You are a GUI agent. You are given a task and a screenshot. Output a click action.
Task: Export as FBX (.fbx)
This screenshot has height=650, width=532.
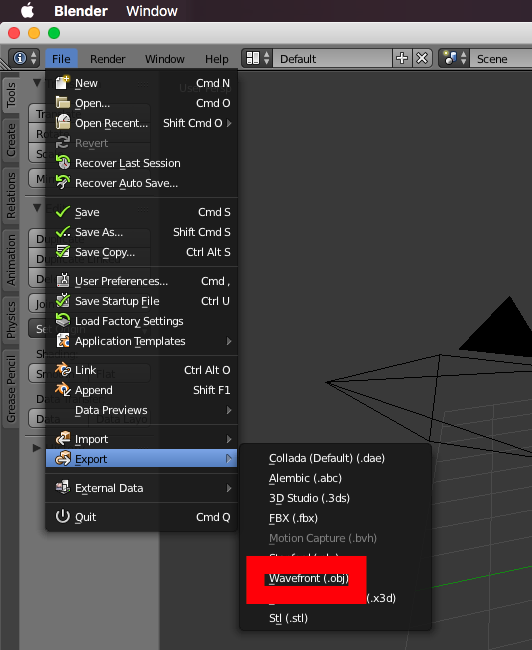[336, 518]
